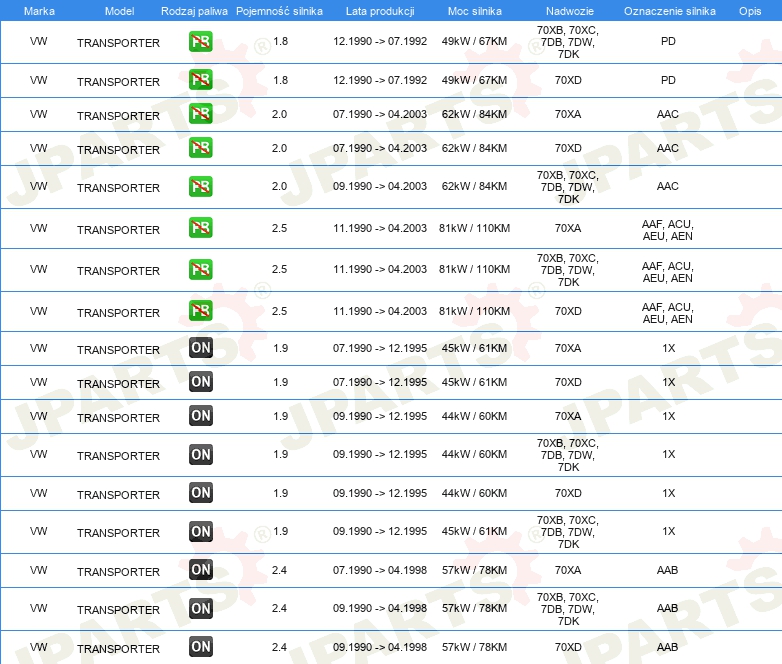
Task: Select the PB icon for 2.5 engine with 70XA body
Action: [x=200, y=228]
